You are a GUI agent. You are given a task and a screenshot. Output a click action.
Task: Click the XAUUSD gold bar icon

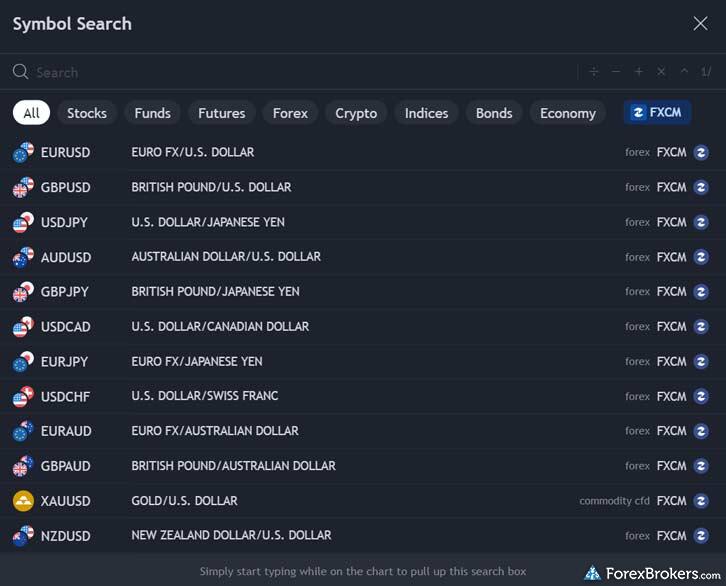click(x=23, y=501)
